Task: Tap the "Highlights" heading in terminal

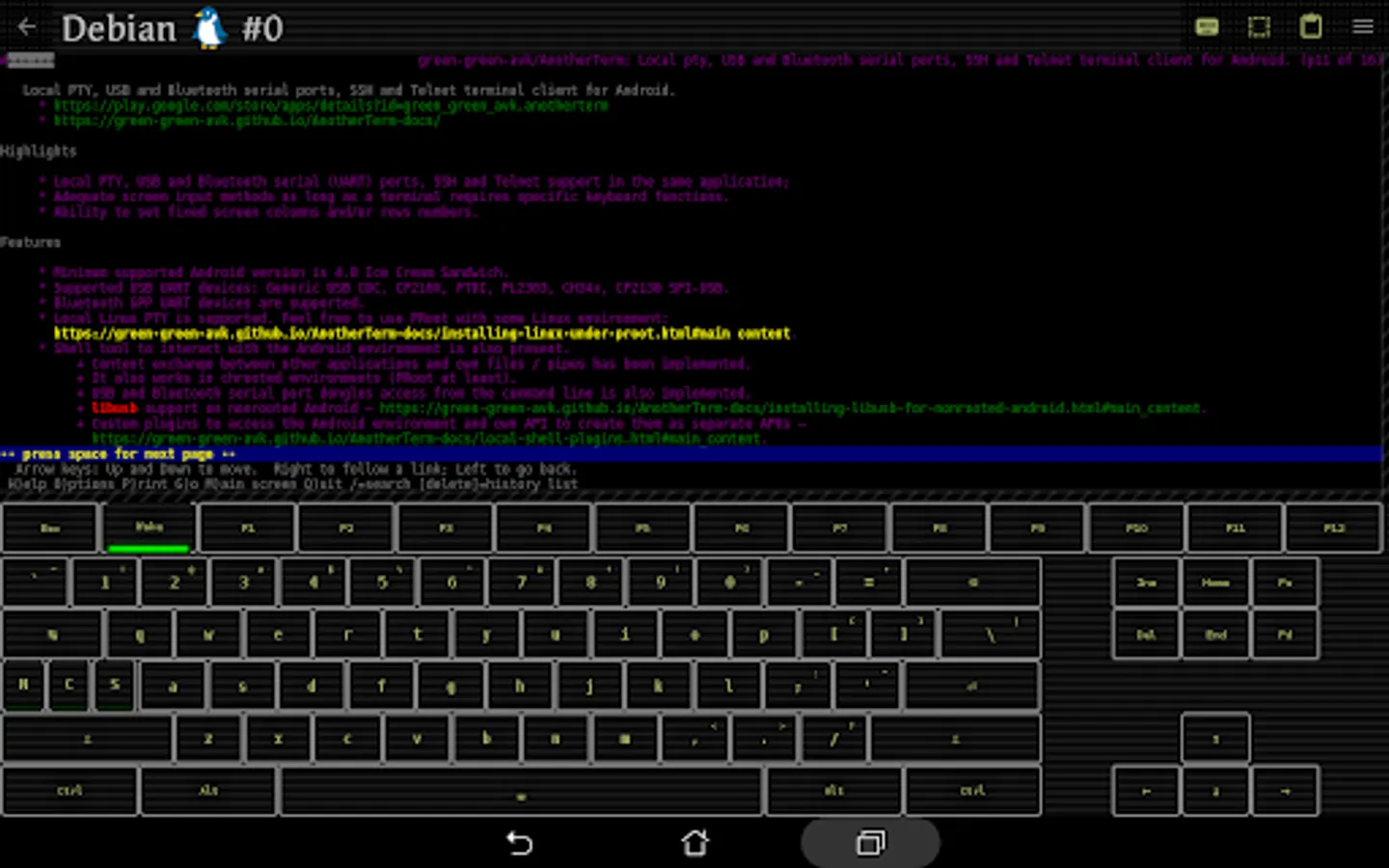Action: pos(39,151)
